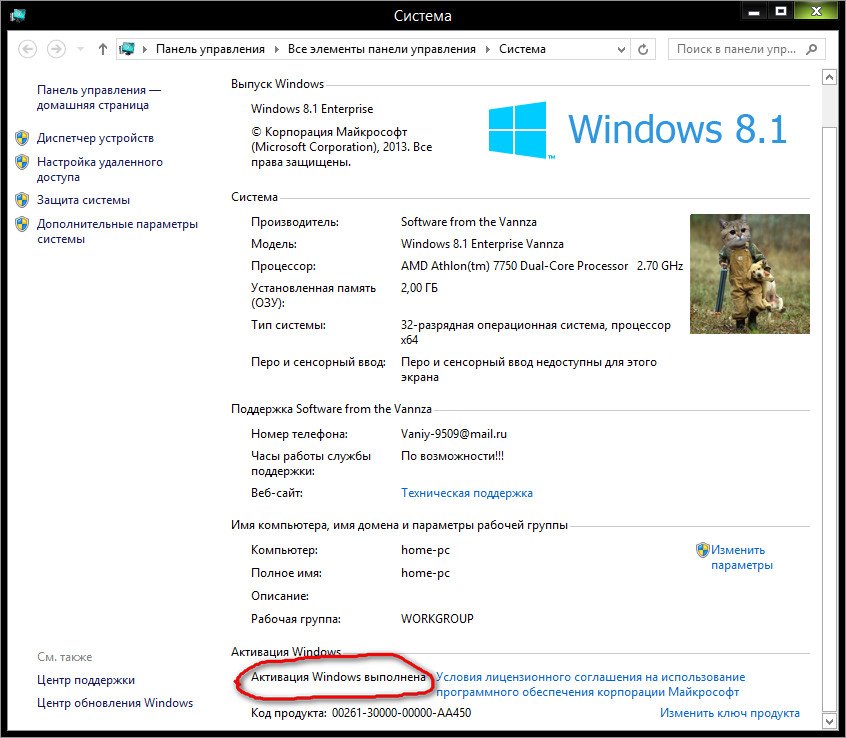This screenshot has width=846, height=738.
Task: Click 'Windows 8.1 Enterprise' edition text
Action: (312, 109)
